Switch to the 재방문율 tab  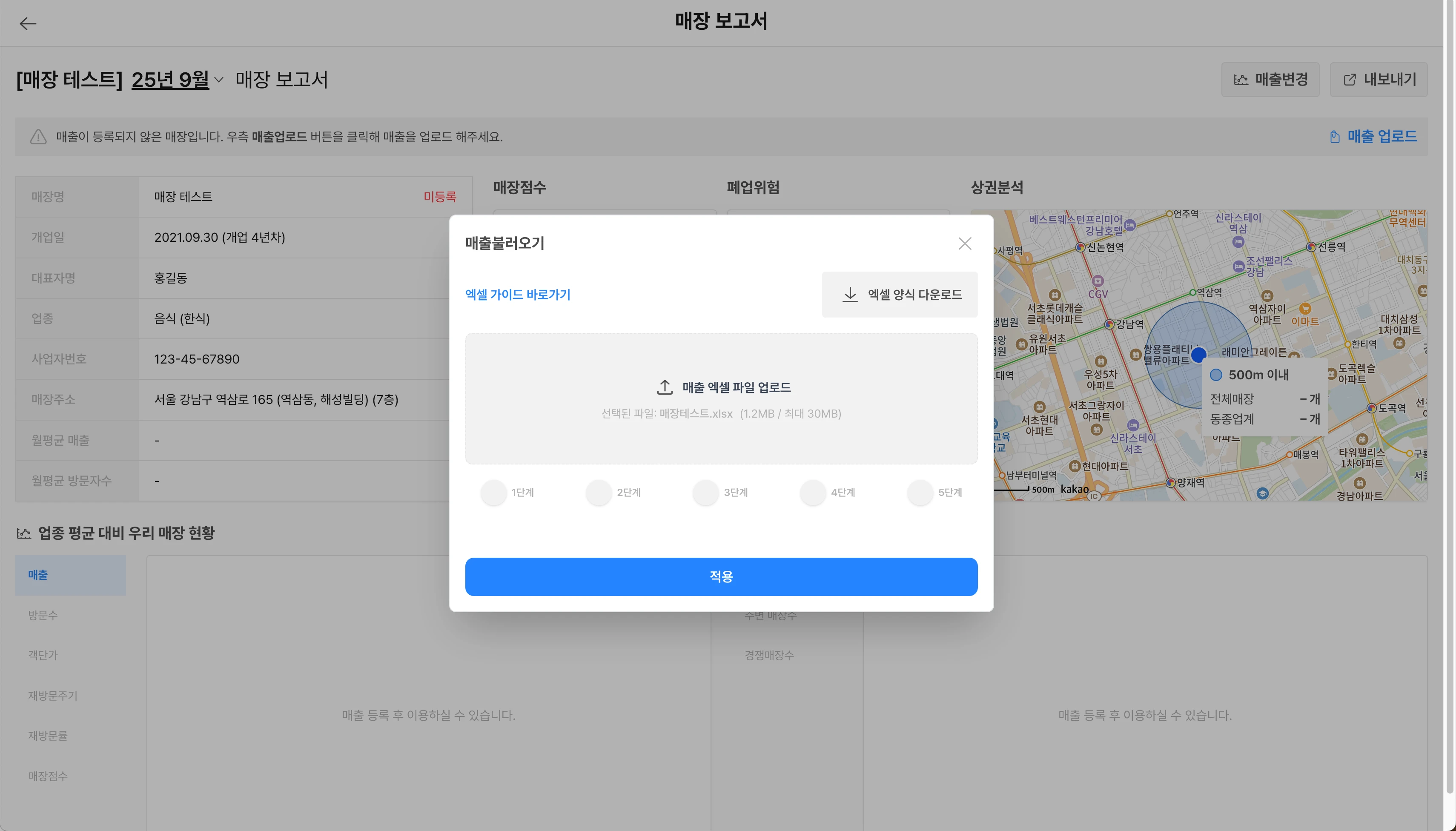point(48,736)
